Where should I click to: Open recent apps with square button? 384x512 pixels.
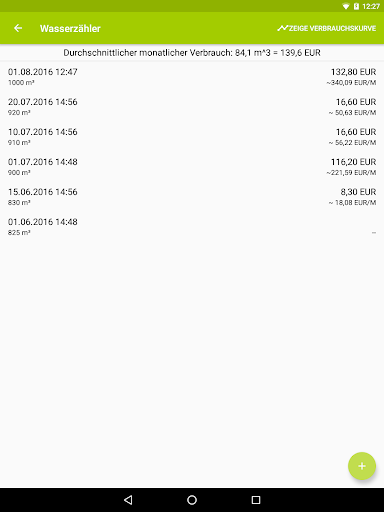point(256,500)
